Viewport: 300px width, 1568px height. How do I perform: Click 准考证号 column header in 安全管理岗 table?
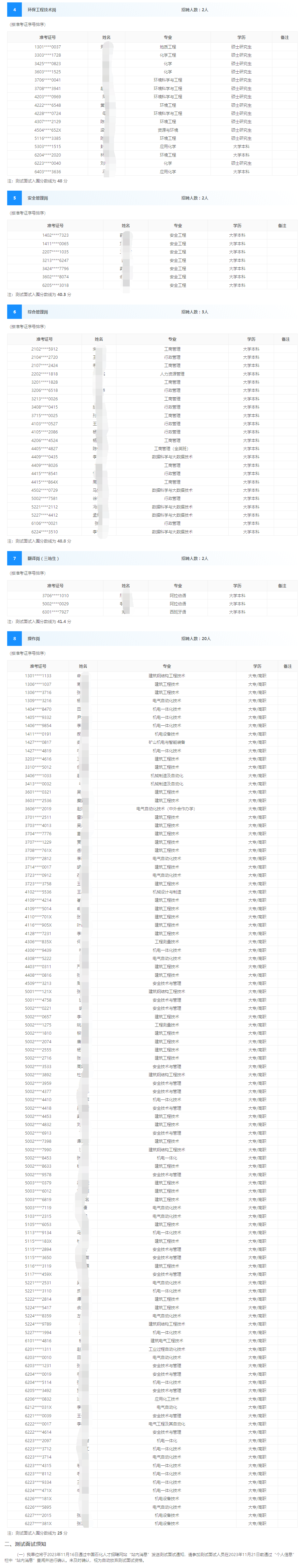pyautogui.click(x=55, y=226)
